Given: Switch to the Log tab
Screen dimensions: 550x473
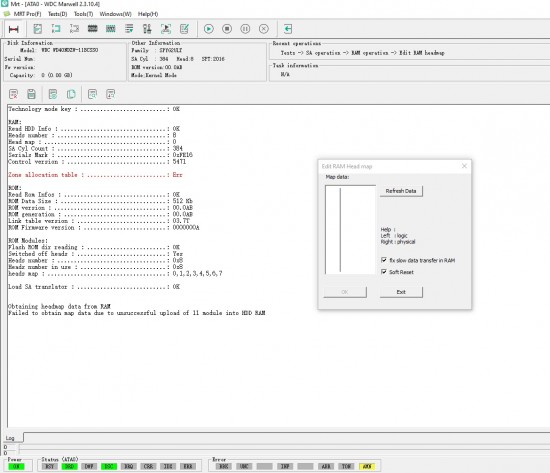Looking at the screenshot, I should click(10, 438).
